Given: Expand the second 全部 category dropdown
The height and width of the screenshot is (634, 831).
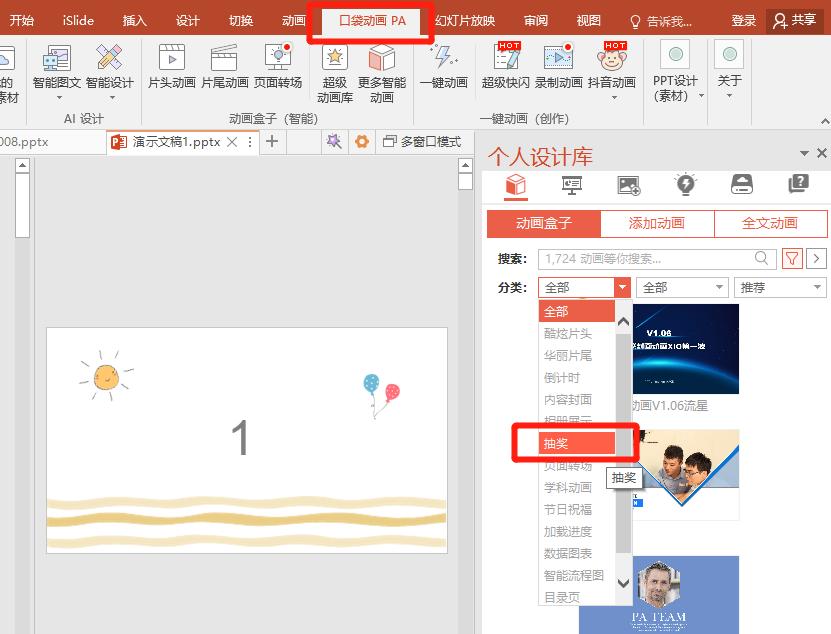Looking at the screenshot, I should click(682, 287).
